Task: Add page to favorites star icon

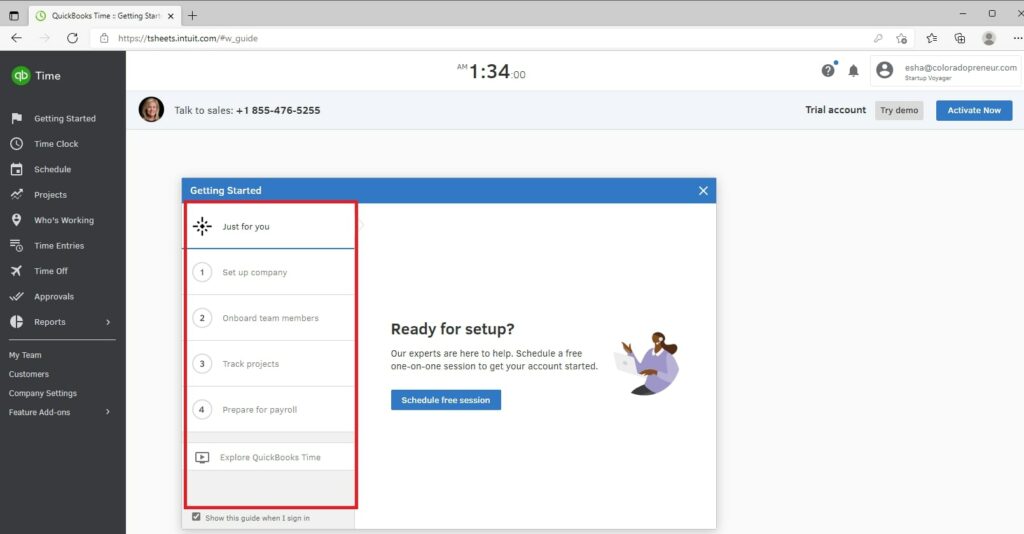Action: click(902, 39)
